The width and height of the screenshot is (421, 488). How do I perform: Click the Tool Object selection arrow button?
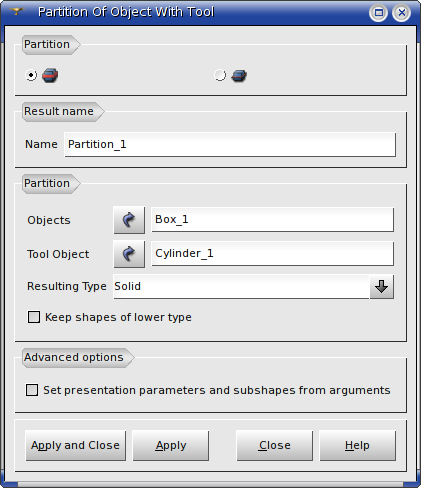click(129, 254)
